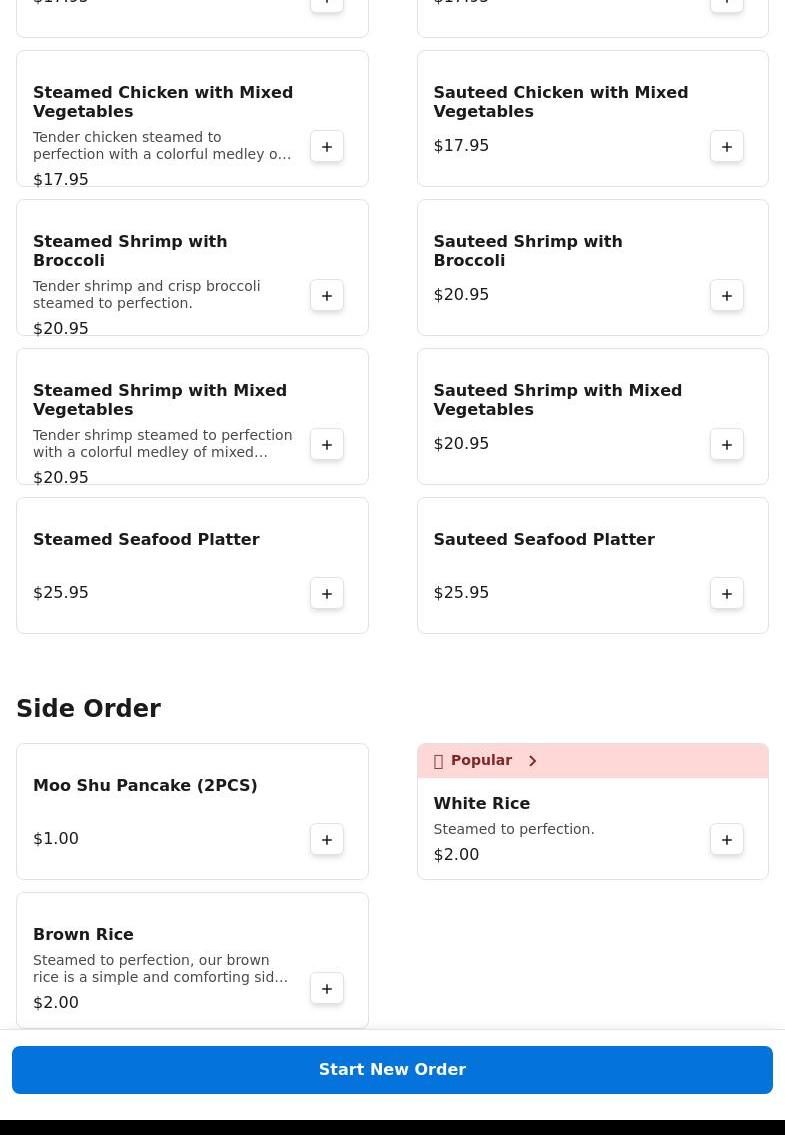Open the Sauteed Seafood Platter item title

pyautogui.click(x=544, y=540)
